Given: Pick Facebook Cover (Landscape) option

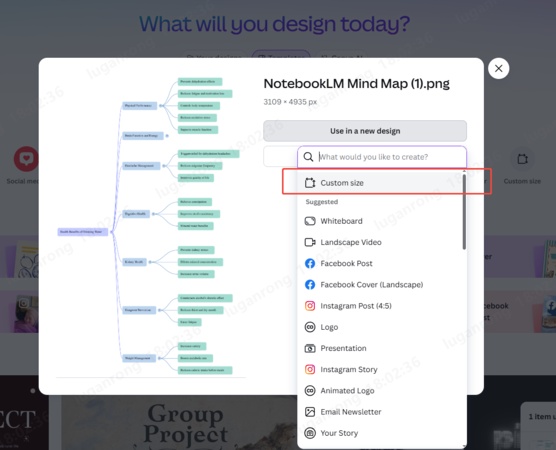Looking at the screenshot, I should [379, 284].
